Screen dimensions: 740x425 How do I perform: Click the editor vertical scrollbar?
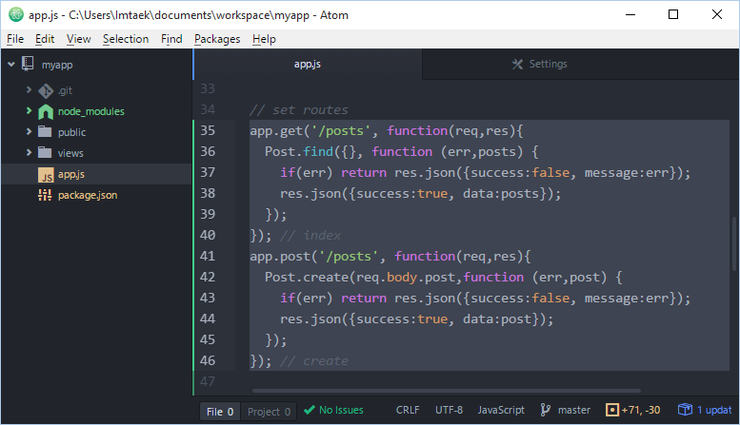point(734,245)
